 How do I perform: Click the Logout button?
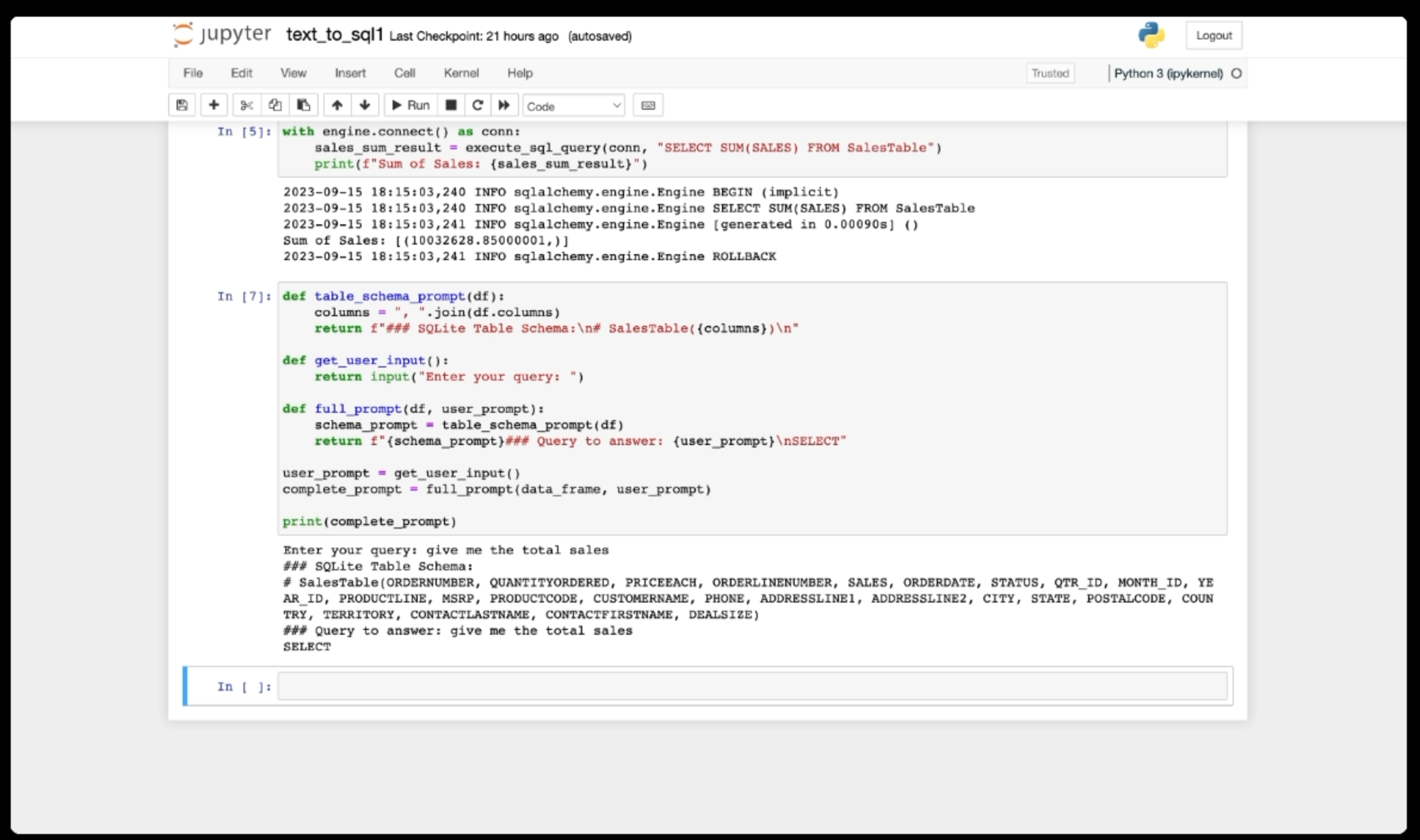click(1214, 35)
